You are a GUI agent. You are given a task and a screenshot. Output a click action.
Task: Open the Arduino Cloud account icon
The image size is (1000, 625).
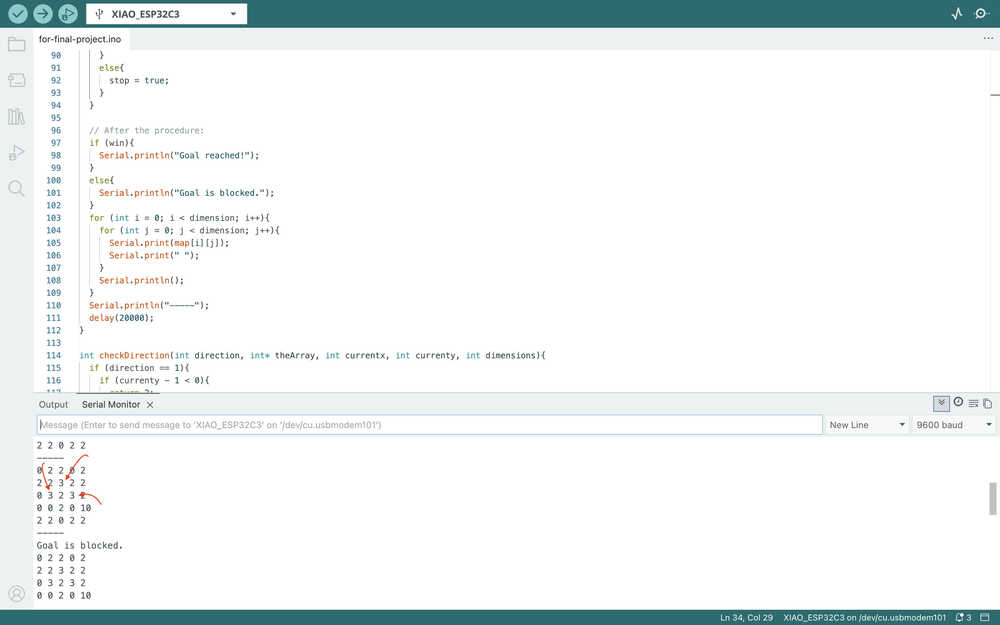(x=17, y=594)
